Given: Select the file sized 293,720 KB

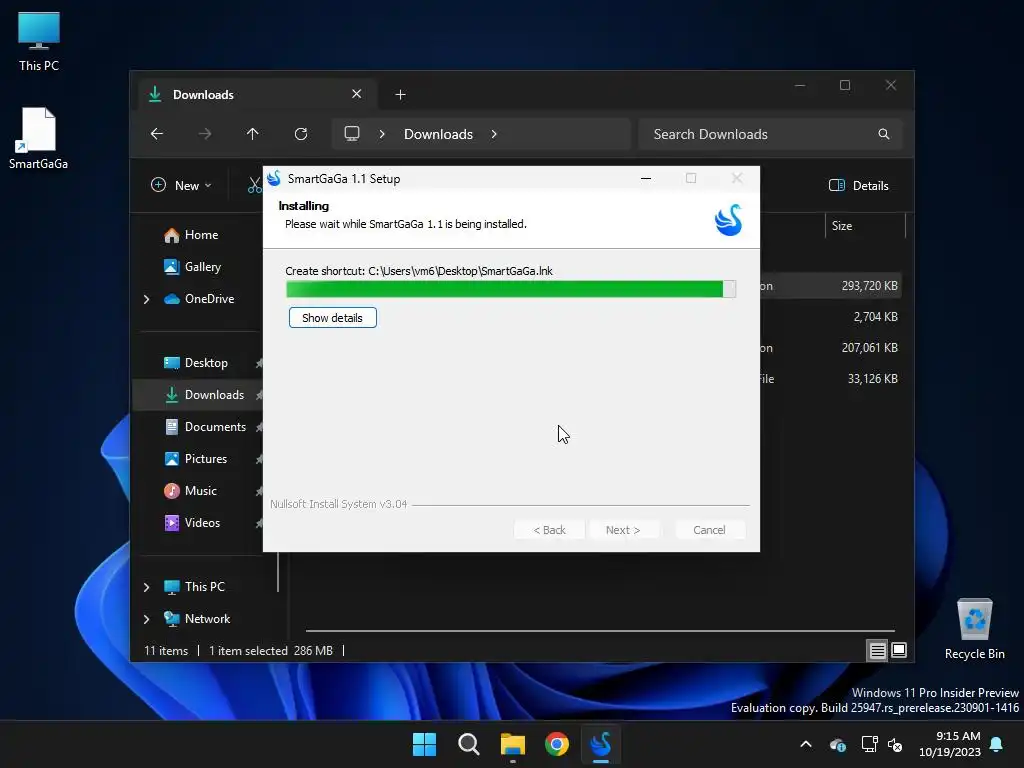Looking at the screenshot, I should point(869,286).
